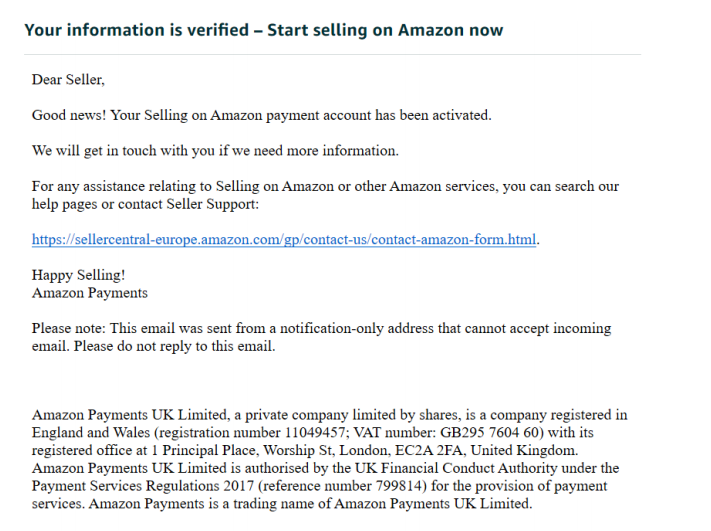Open the sellercentral-europe contact form link
Viewport: 711px width, 531px height.
(284, 239)
